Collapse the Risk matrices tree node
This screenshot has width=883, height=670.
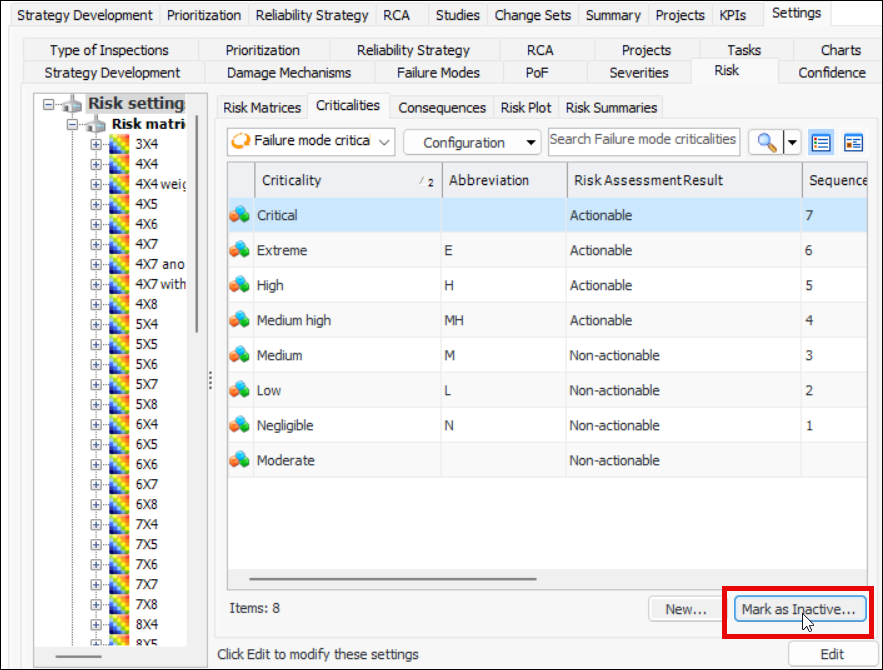pos(73,124)
